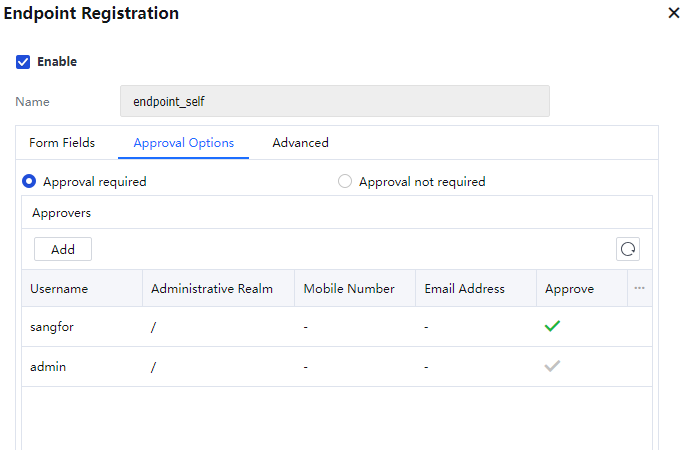Click the Approve column header

(569, 289)
